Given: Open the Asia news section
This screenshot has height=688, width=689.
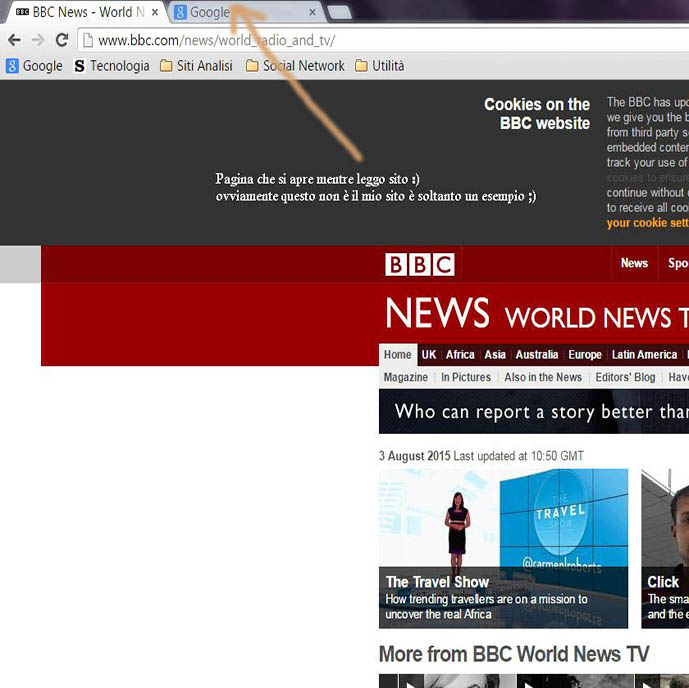Looking at the screenshot, I should pyautogui.click(x=495, y=355).
